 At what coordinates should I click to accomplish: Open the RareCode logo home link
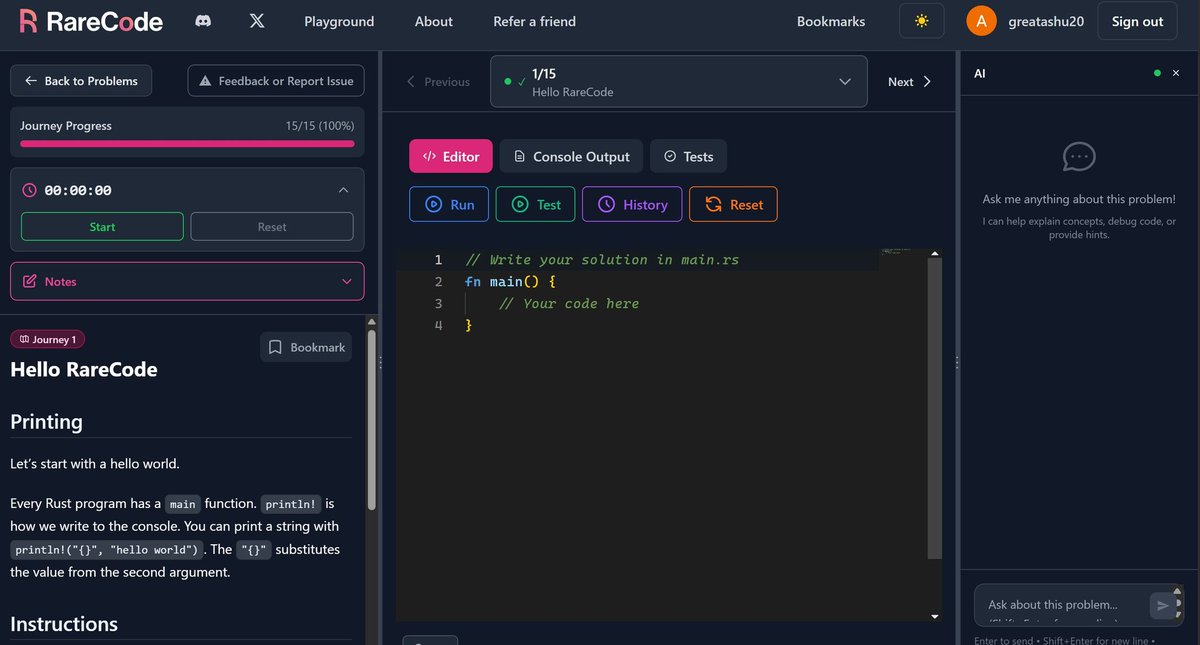[90, 21]
